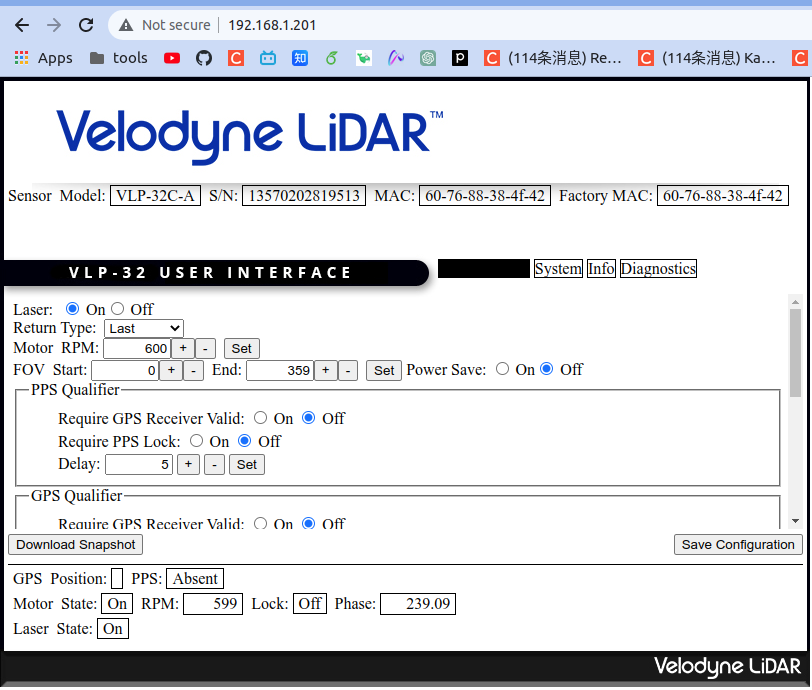Decrease FOV Start with minus button
Viewport: 812px width, 690px height.
tap(194, 370)
